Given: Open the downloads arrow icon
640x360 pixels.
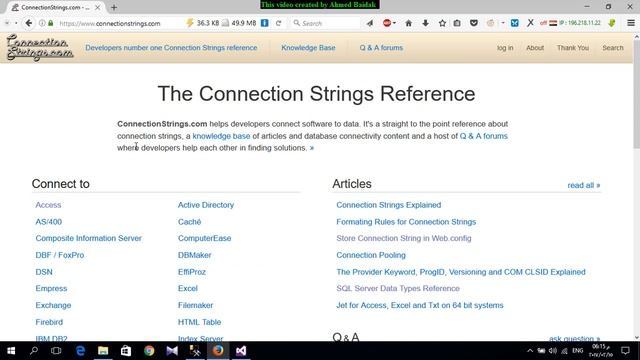Looking at the screenshot, I should tap(425, 23).
